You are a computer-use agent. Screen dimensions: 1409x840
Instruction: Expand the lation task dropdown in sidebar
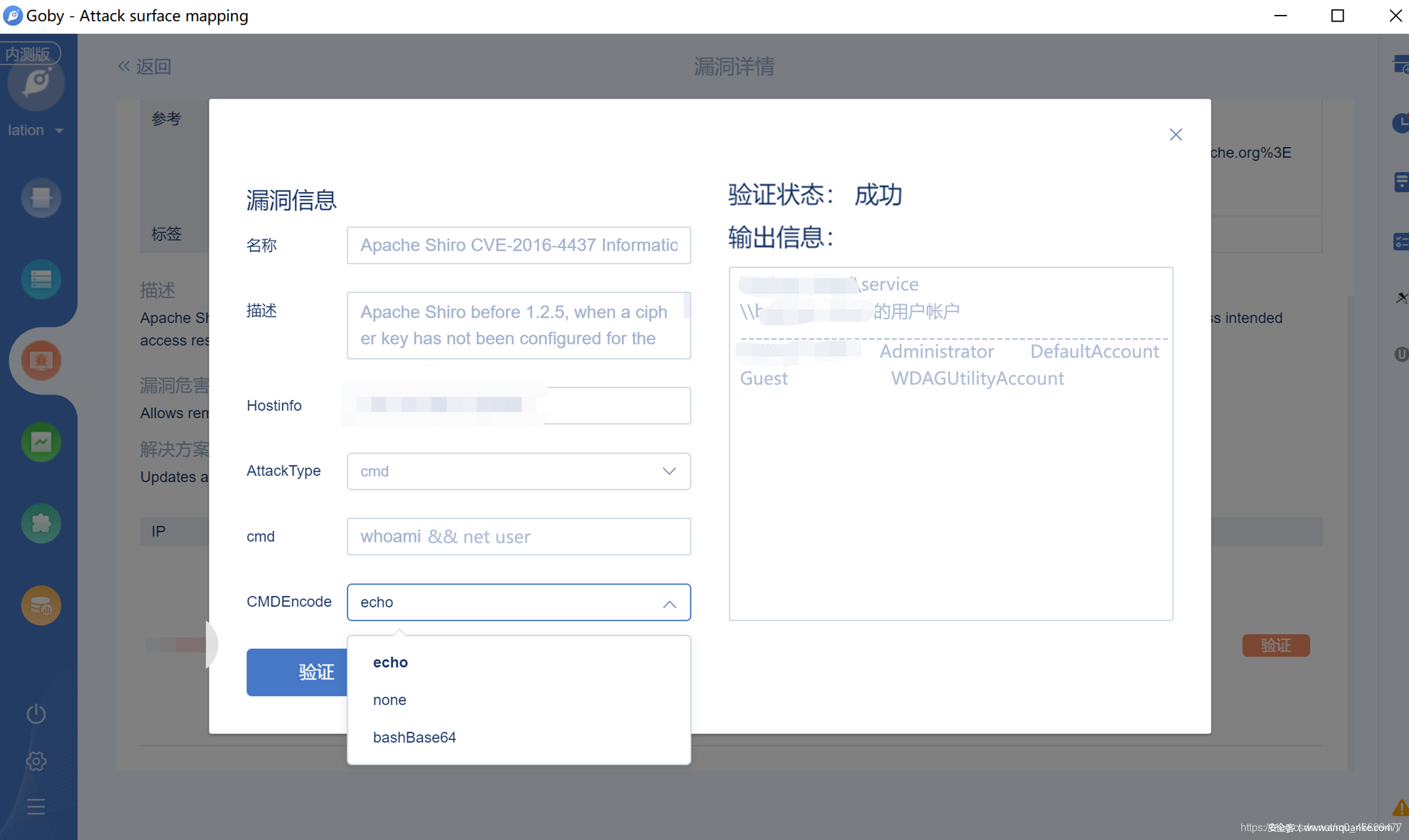[x=36, y=130]
